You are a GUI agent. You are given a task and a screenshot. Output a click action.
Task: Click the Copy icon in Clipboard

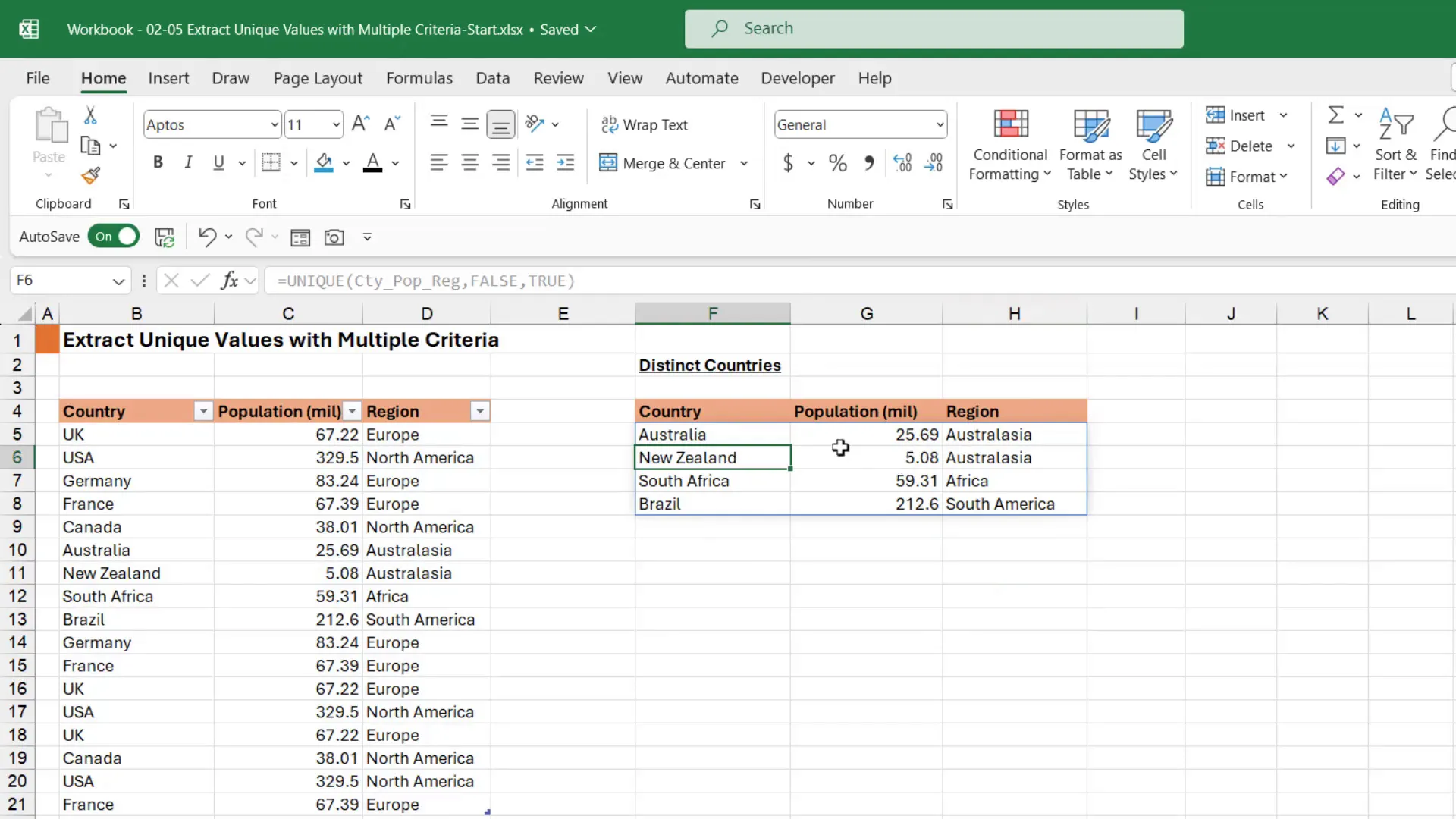[x=90, y=146]
